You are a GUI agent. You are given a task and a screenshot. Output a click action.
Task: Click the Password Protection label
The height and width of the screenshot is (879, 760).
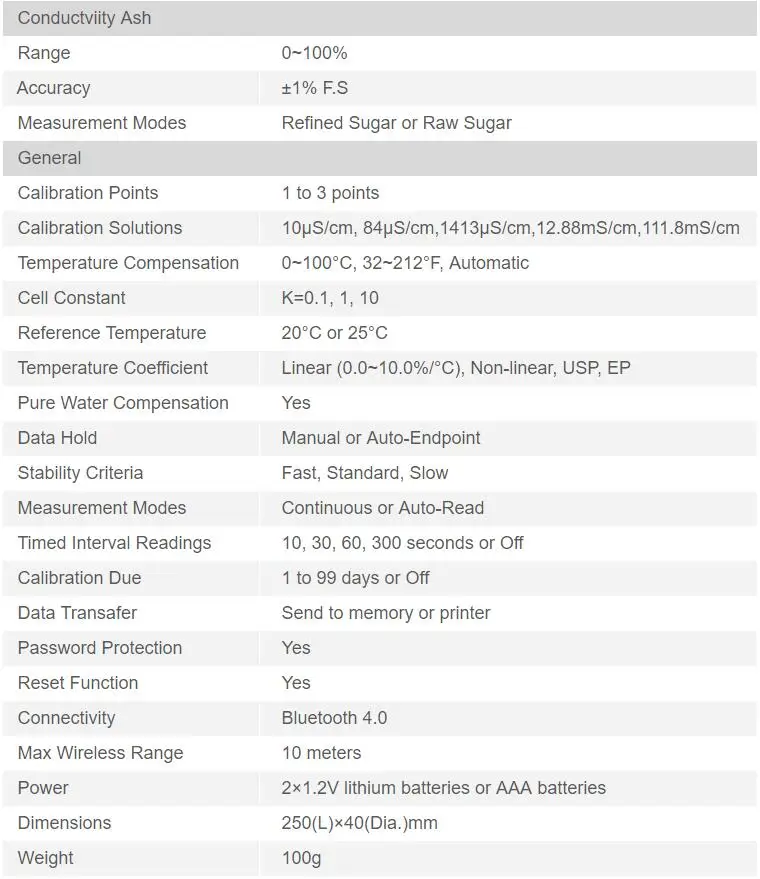tap(100, 648)
